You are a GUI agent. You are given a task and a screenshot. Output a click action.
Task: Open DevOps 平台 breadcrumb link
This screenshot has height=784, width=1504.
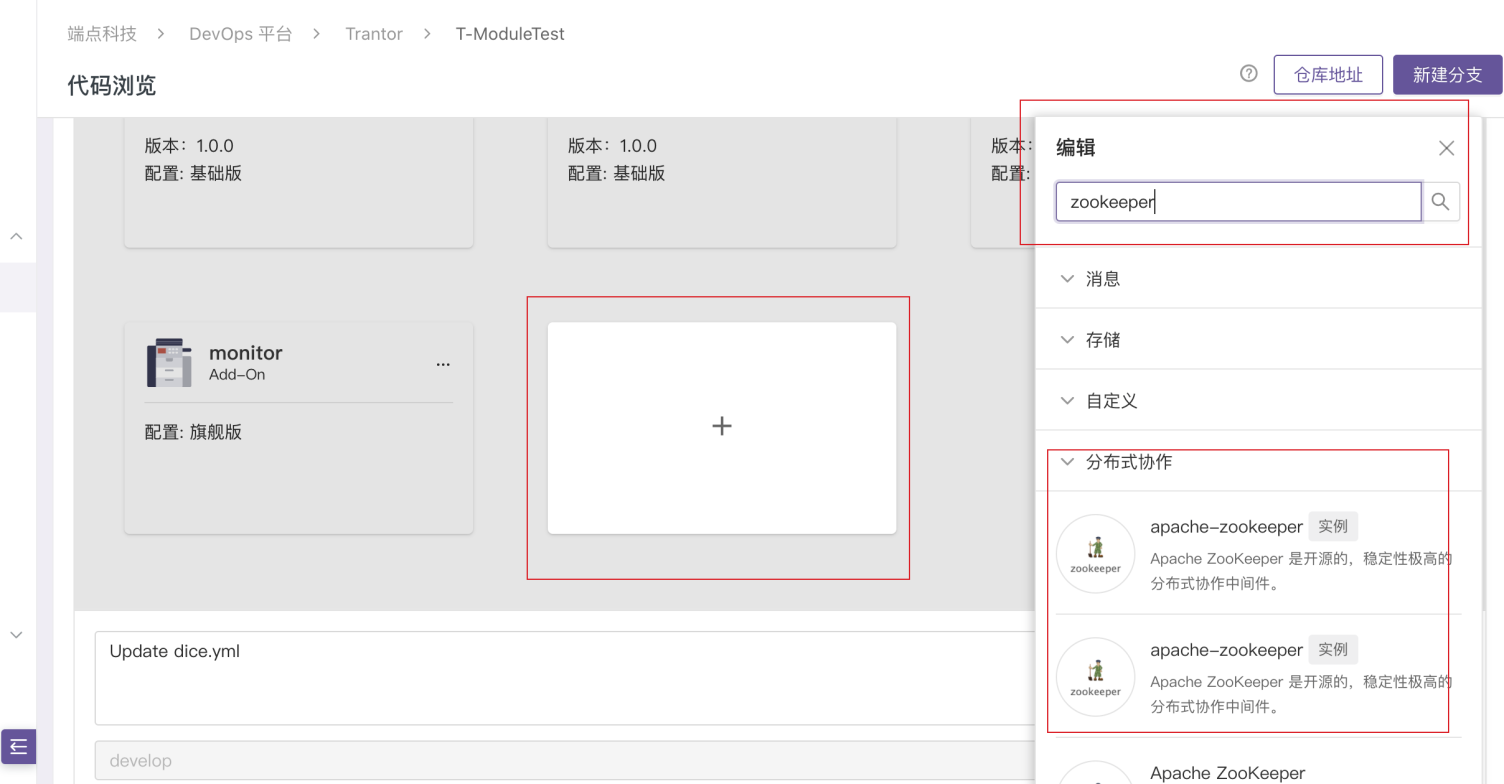240,34
